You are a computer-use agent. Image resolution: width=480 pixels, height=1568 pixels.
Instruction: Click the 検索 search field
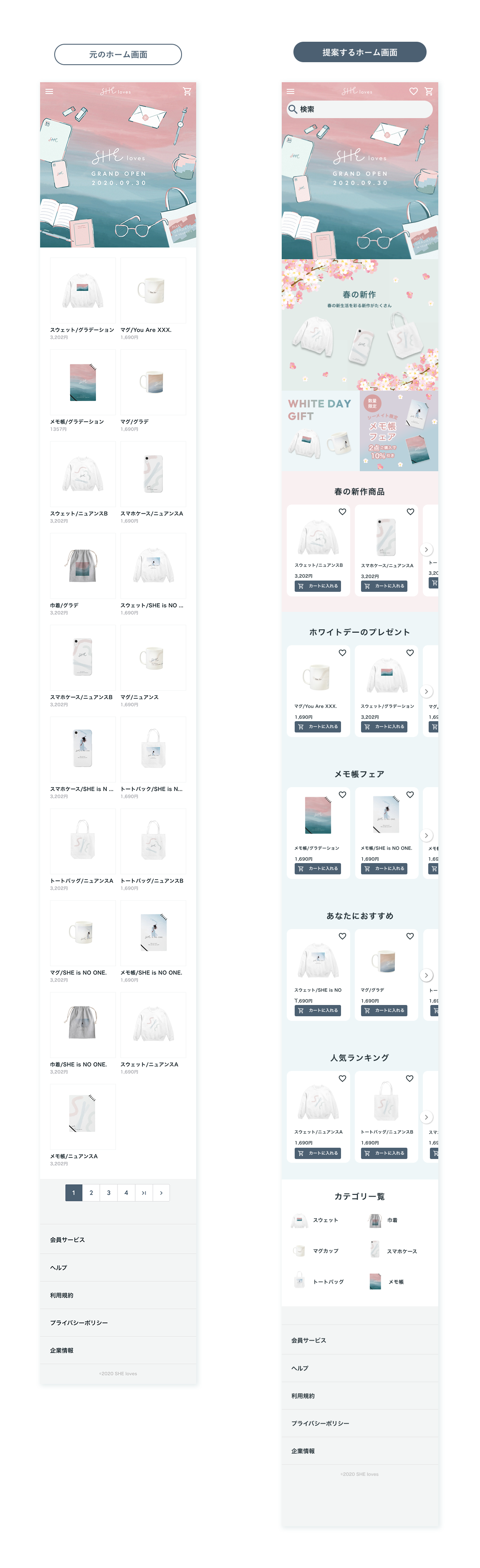359,109
